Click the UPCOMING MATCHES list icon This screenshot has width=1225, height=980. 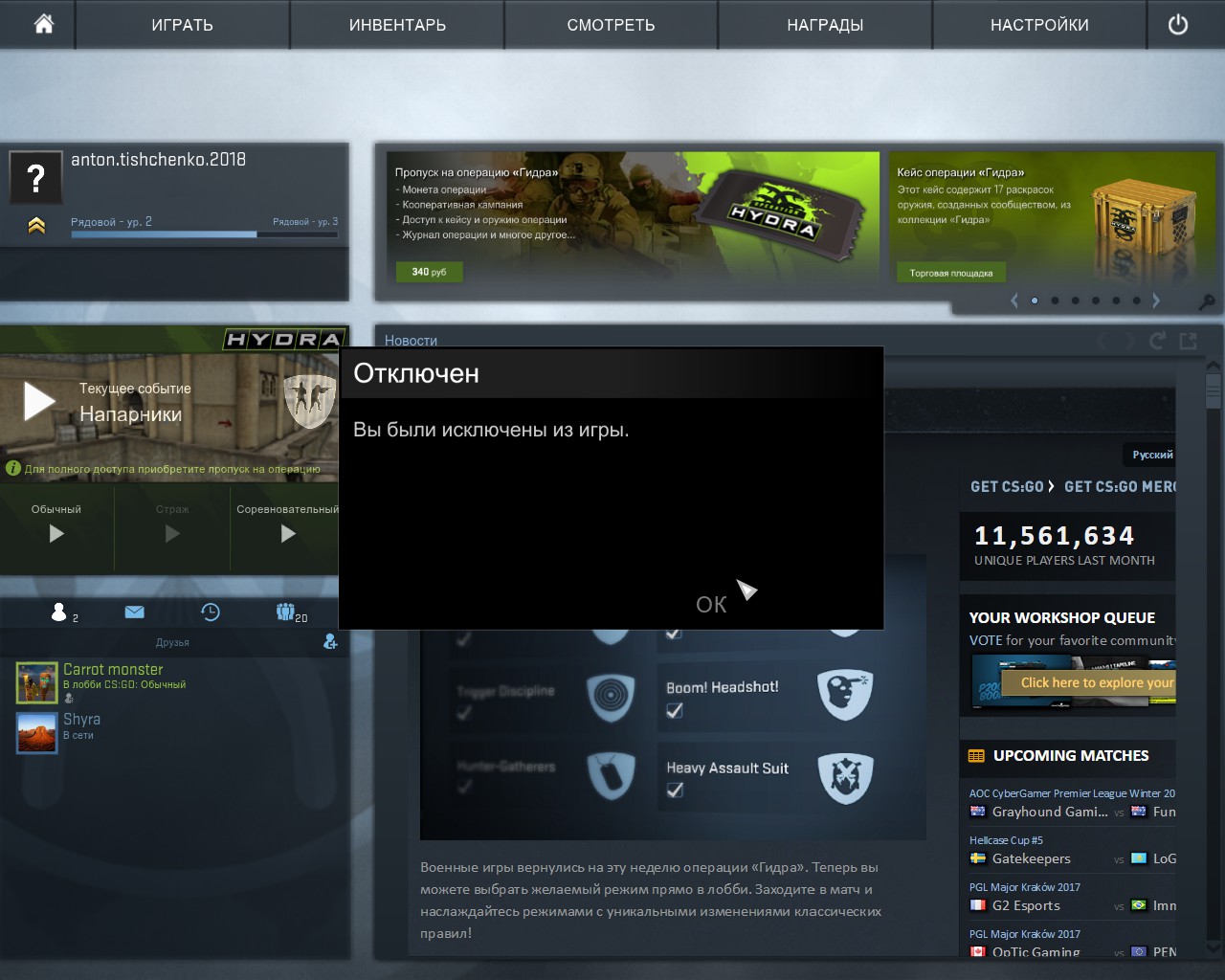click(x=976, y=756)
